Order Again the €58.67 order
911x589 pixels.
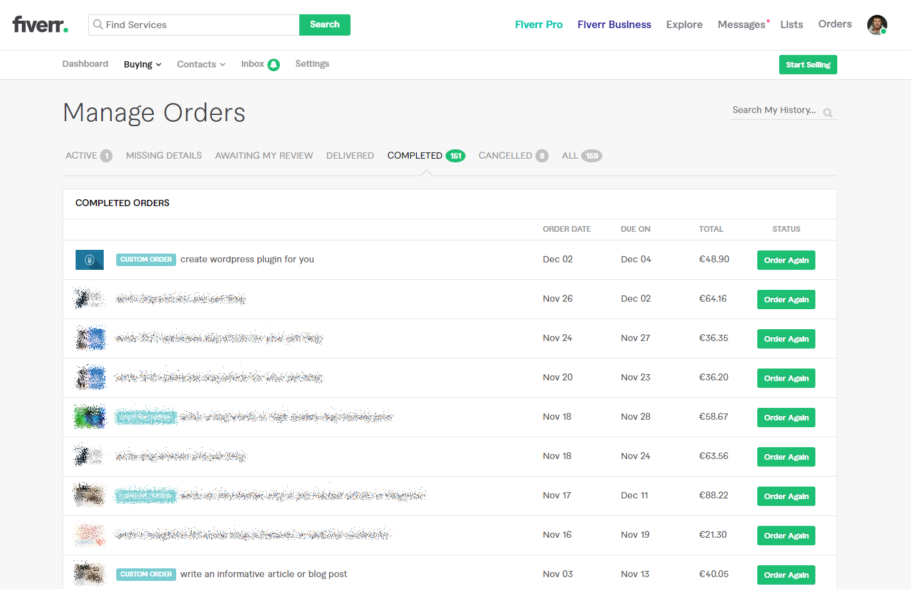[786, 418]
